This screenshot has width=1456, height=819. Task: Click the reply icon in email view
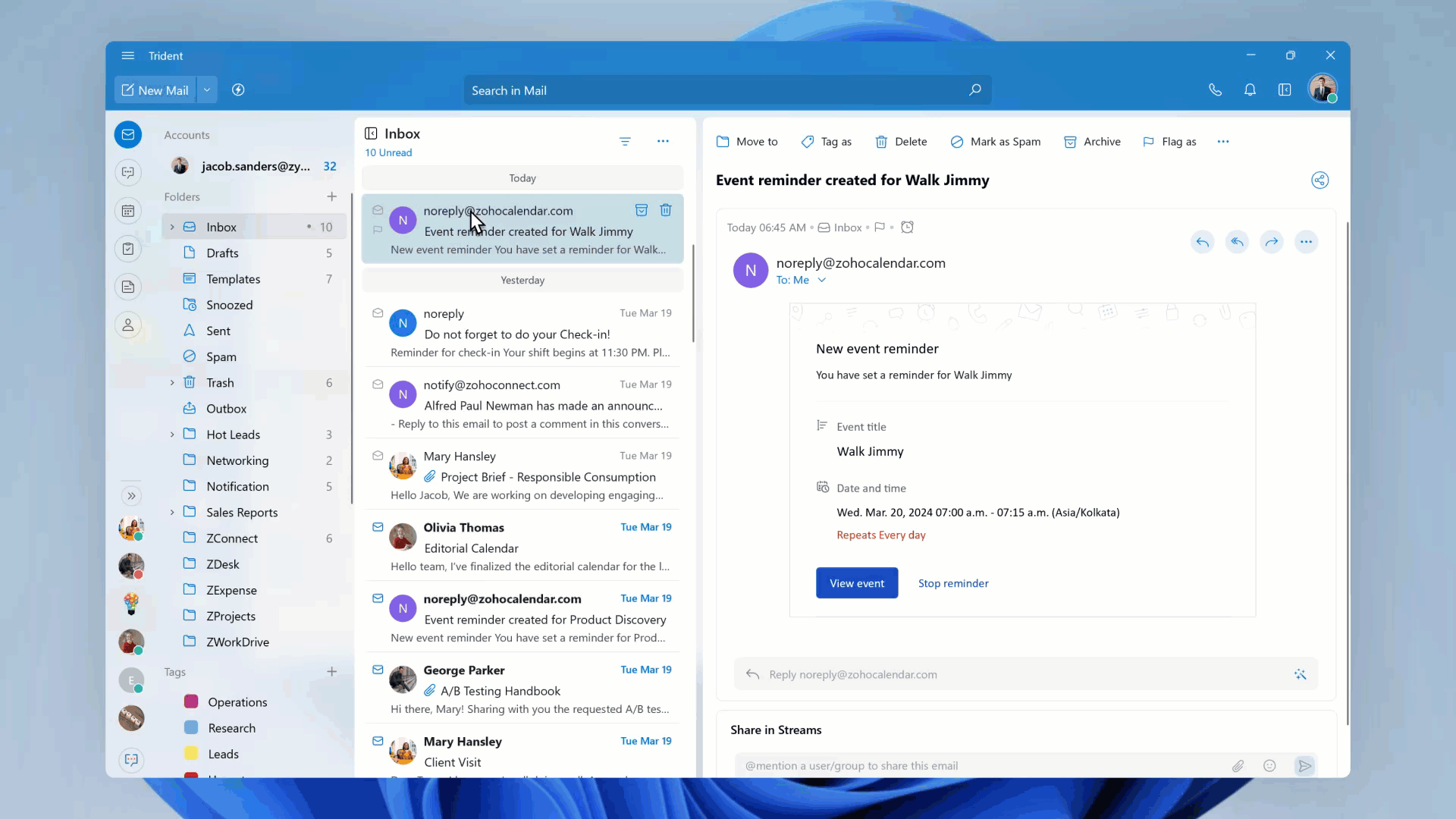click(x=1204, y=241)
